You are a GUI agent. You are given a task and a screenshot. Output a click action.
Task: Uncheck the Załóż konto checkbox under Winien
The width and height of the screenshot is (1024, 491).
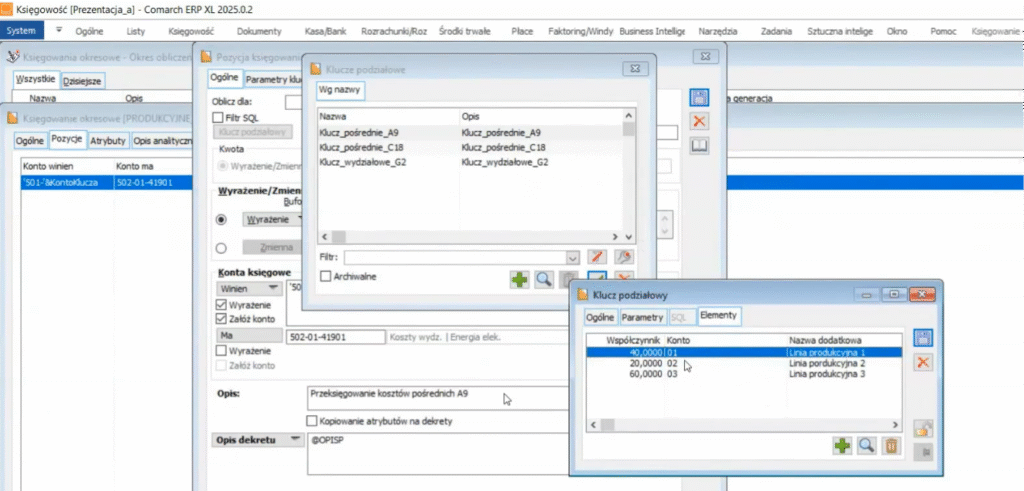pos(221,319)
